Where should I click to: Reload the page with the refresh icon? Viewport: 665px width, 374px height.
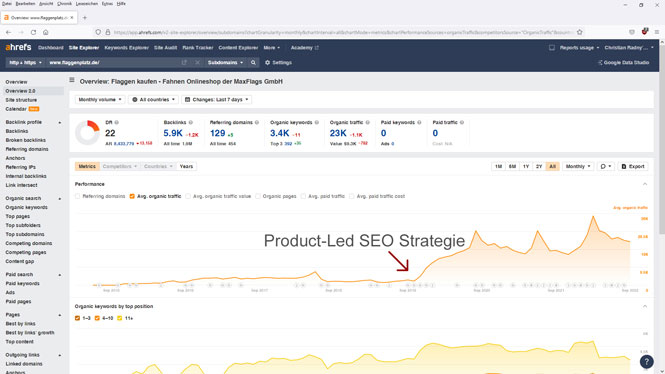click(x=33, y=32)
